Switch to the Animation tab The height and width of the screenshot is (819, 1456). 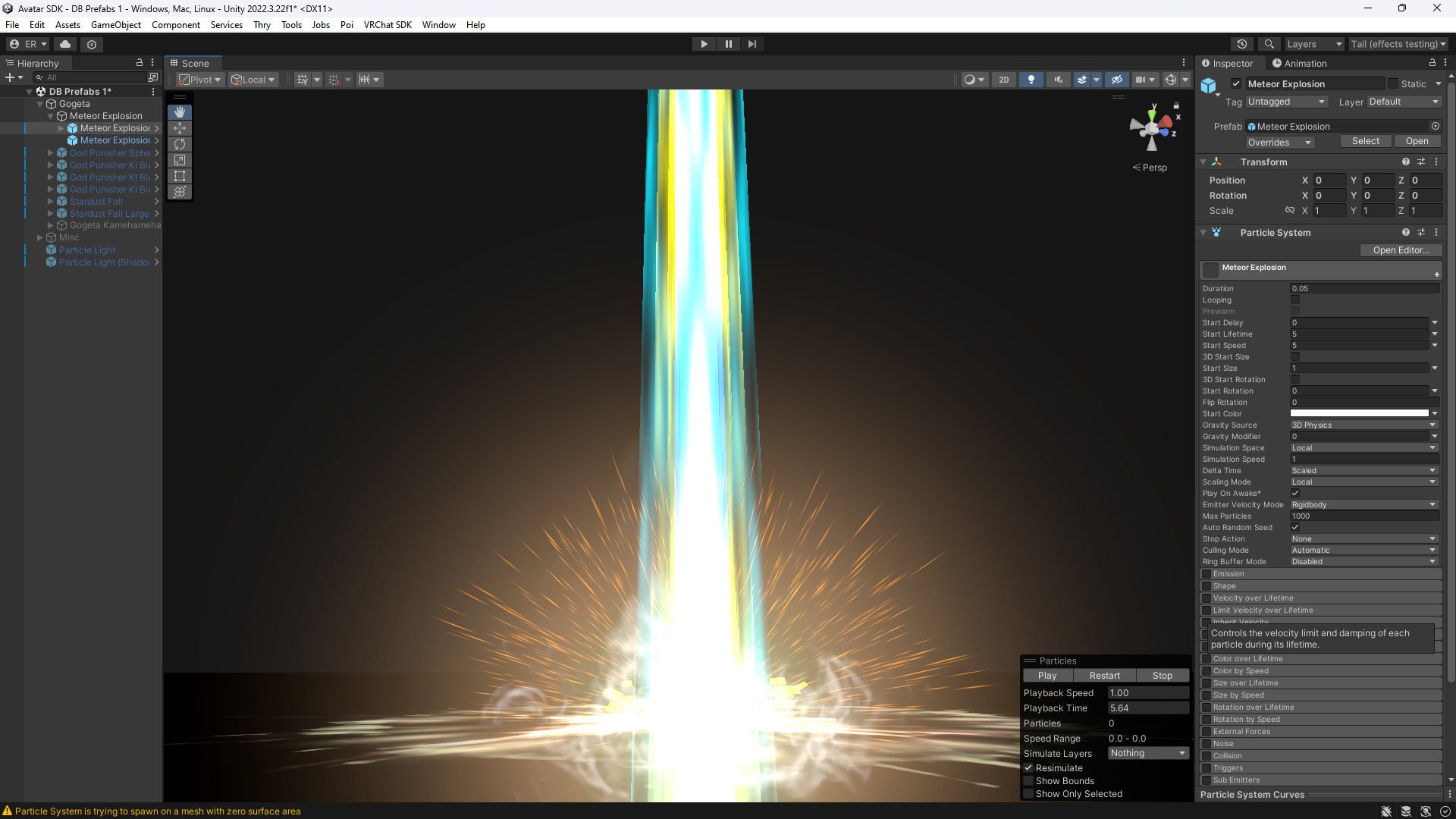[1299, 64]
